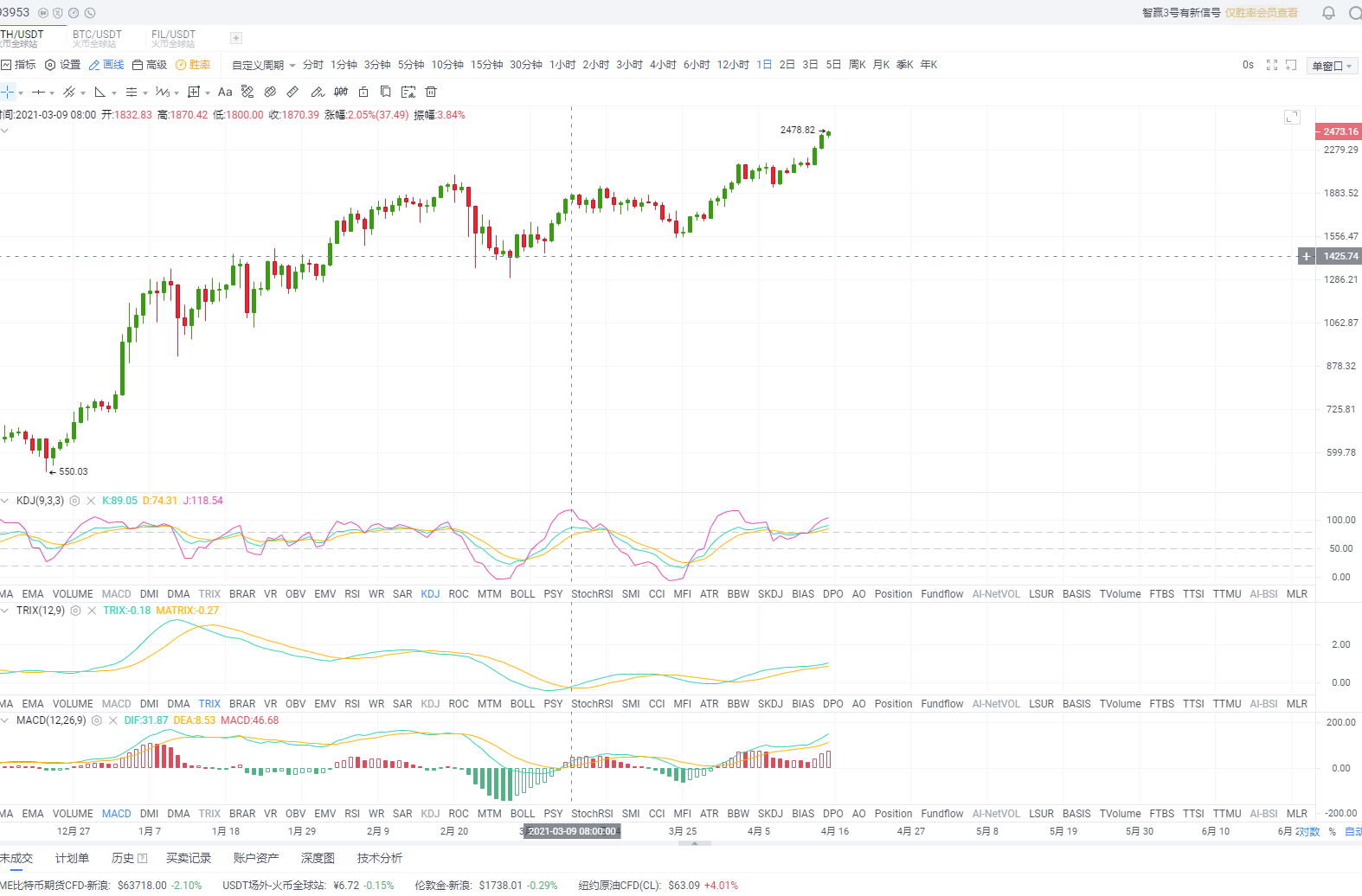Open the notification bell

(x=1328, y=13)
